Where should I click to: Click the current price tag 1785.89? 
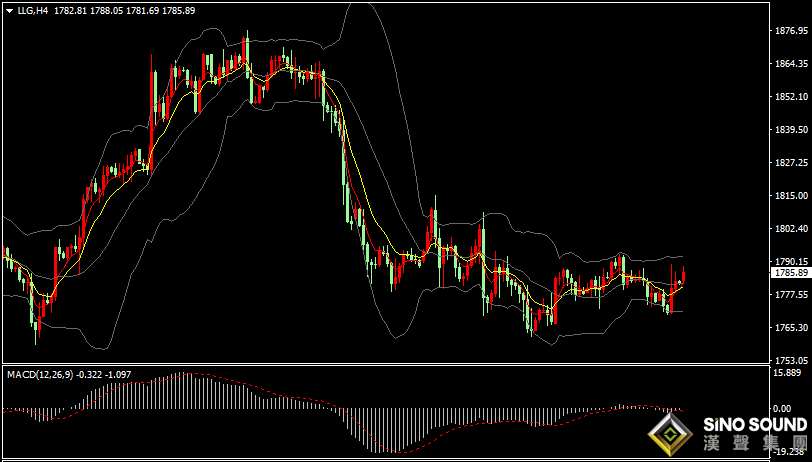point(790,272)
